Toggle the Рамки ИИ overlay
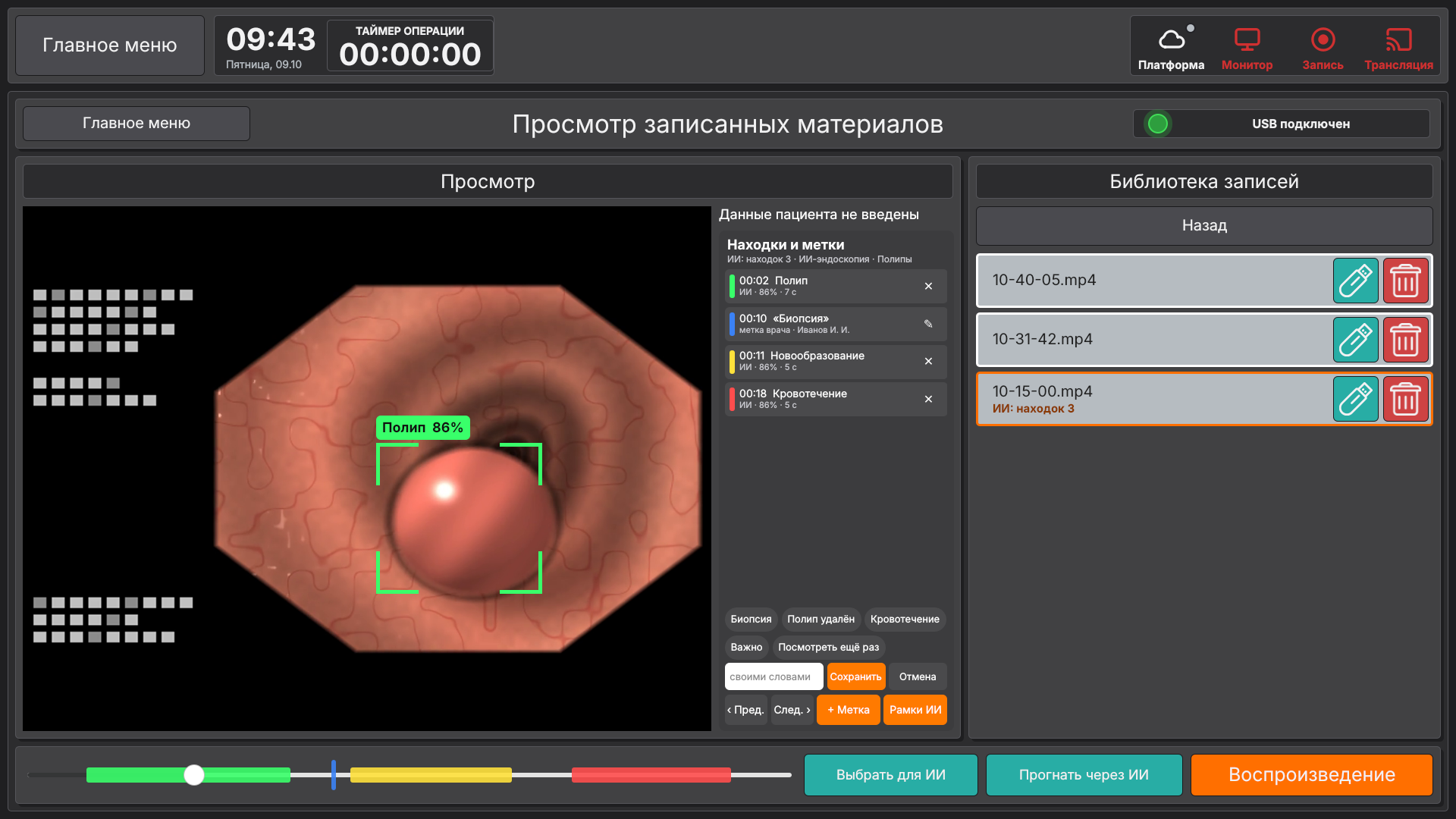This screenshot has height=819, width=1456. point(915,710)
